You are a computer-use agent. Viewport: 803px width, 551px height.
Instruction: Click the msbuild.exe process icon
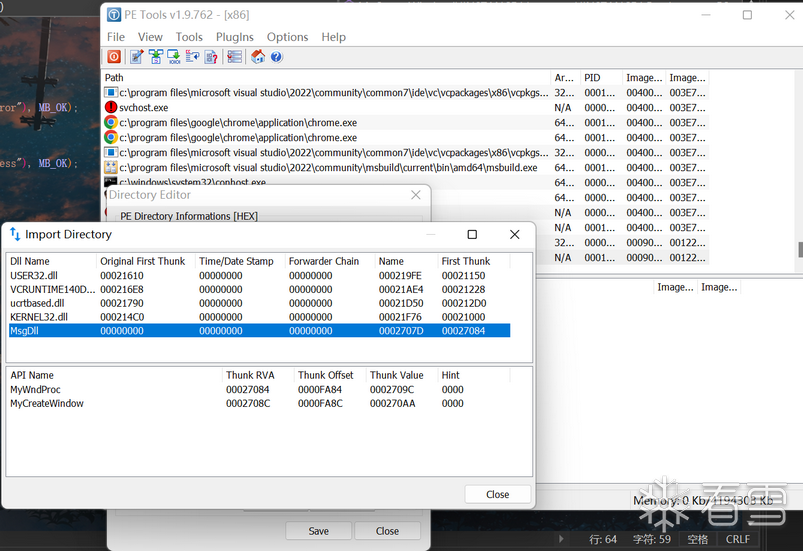click(111, 167)
